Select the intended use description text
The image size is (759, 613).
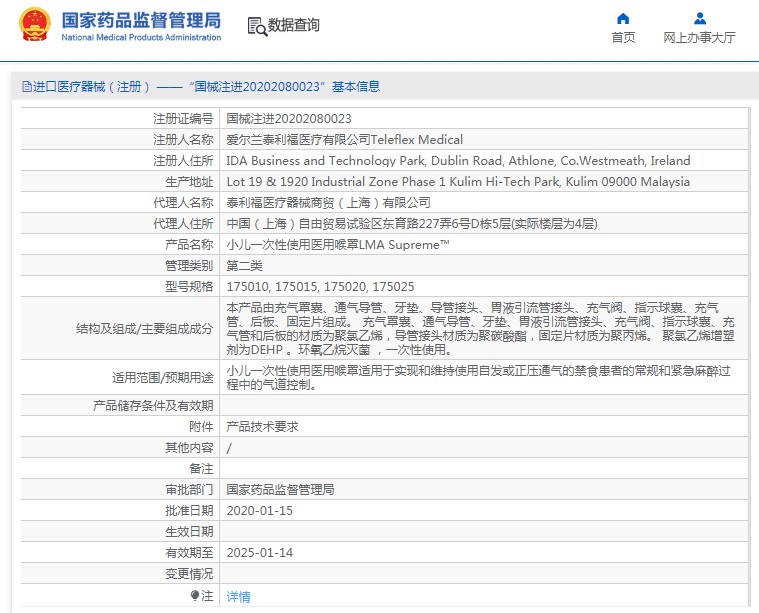tap(478, 378)
